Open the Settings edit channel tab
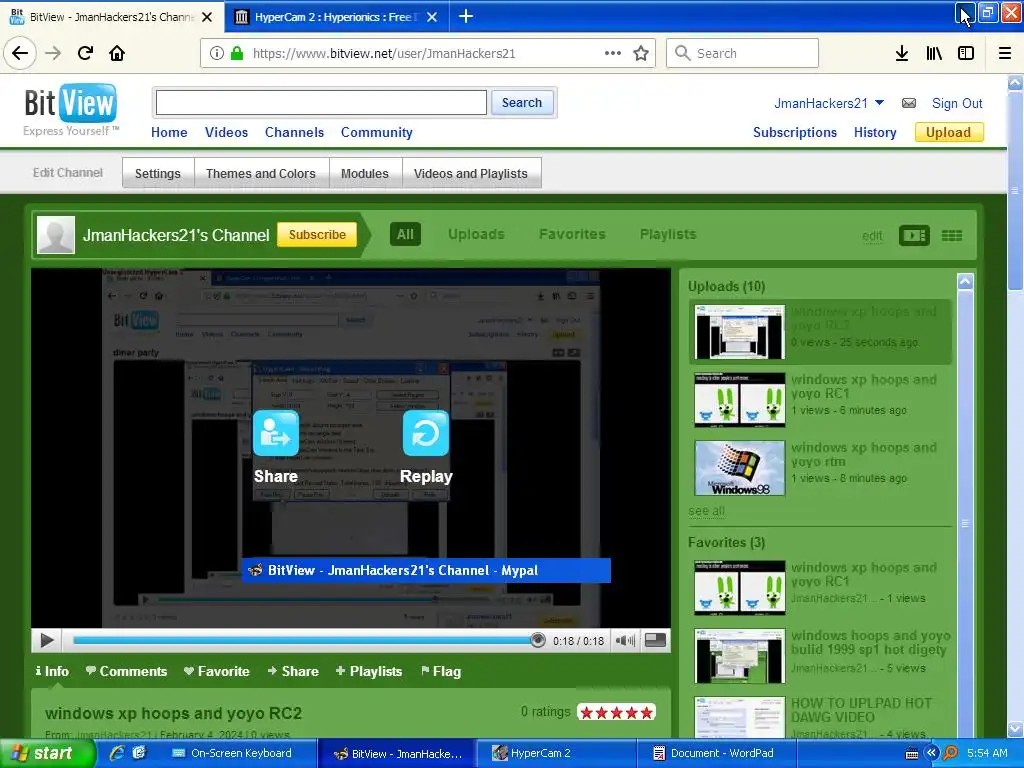The image size is (1024, 768). (x=157, y=173)
